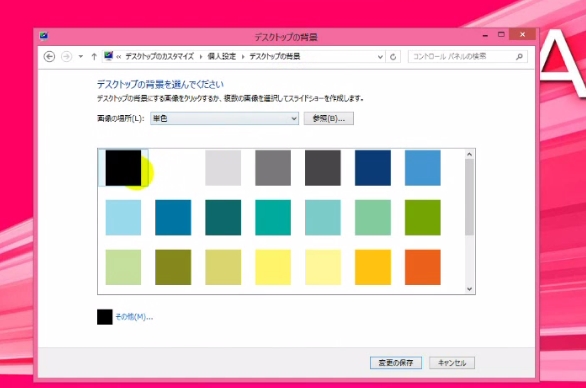
Task: Select the white color swatch
Action: pyautogui.click(x=173, y=168)
